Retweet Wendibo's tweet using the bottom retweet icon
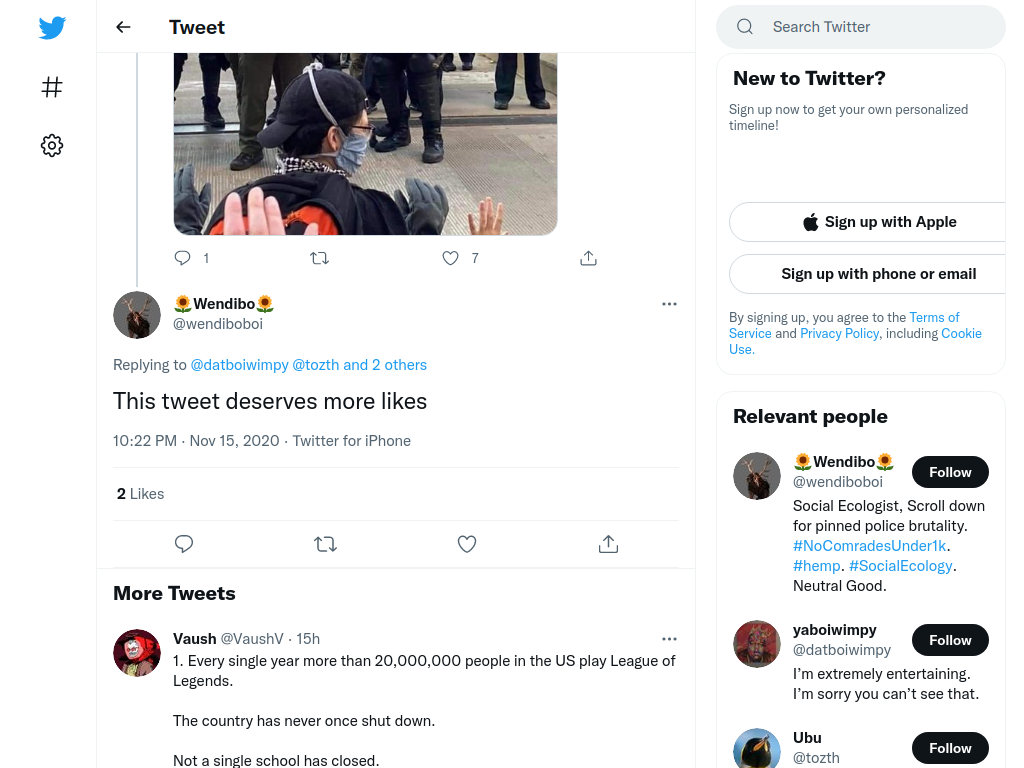 pos(325,544)
